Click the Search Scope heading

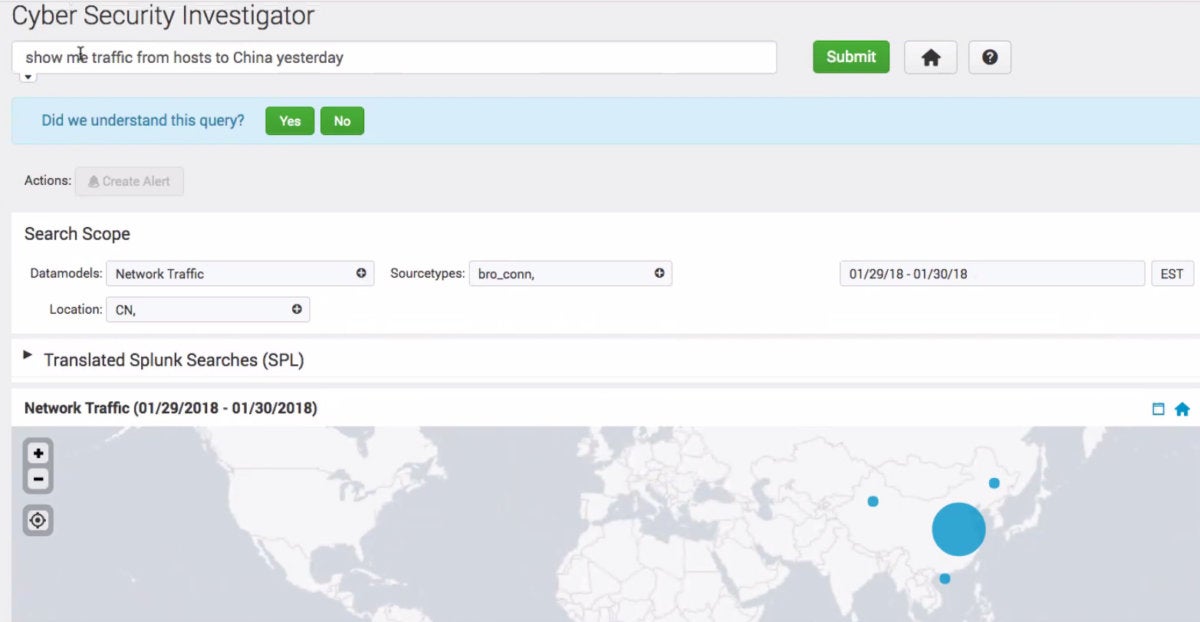[x=77, y=234]
